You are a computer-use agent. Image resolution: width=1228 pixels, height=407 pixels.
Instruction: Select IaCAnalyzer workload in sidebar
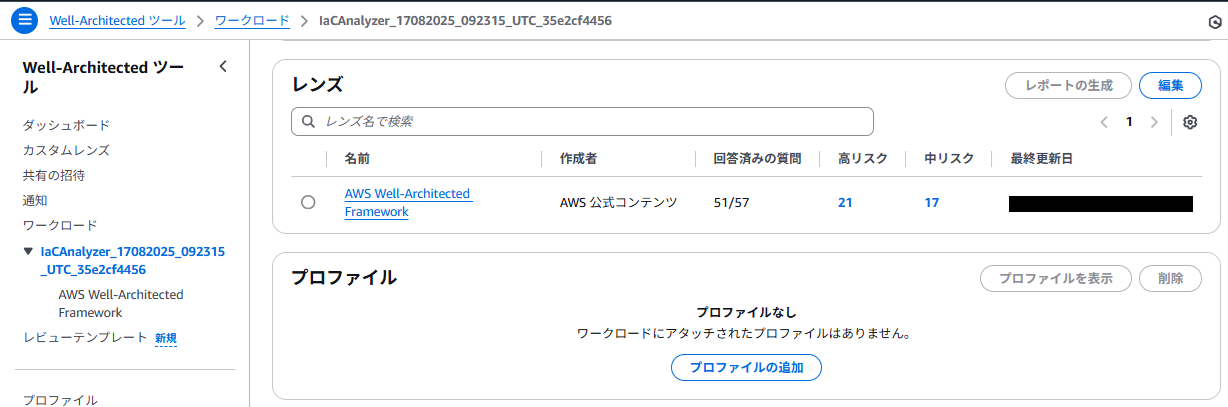pos(133,260)
